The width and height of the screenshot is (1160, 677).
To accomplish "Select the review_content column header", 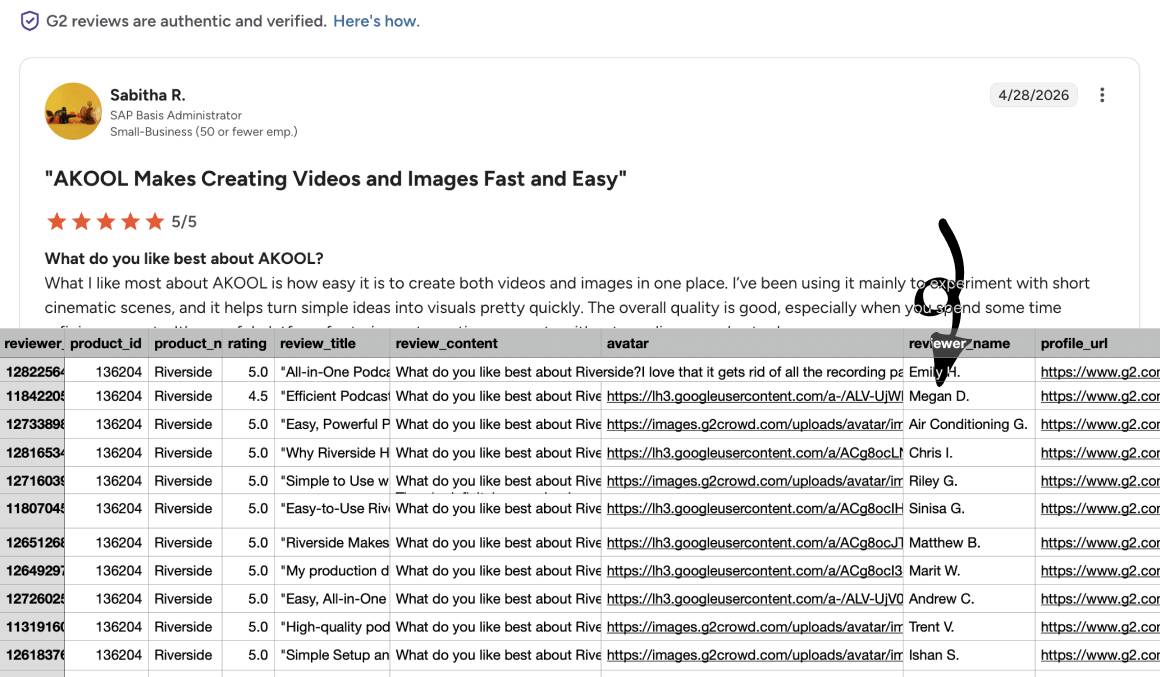I will [496, 343].
